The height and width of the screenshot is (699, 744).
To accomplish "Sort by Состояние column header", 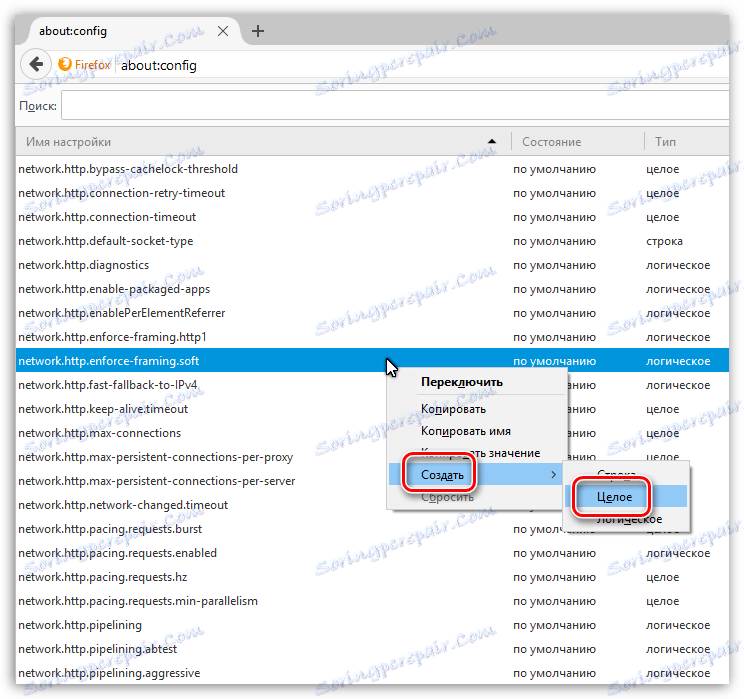I will 577,142.
